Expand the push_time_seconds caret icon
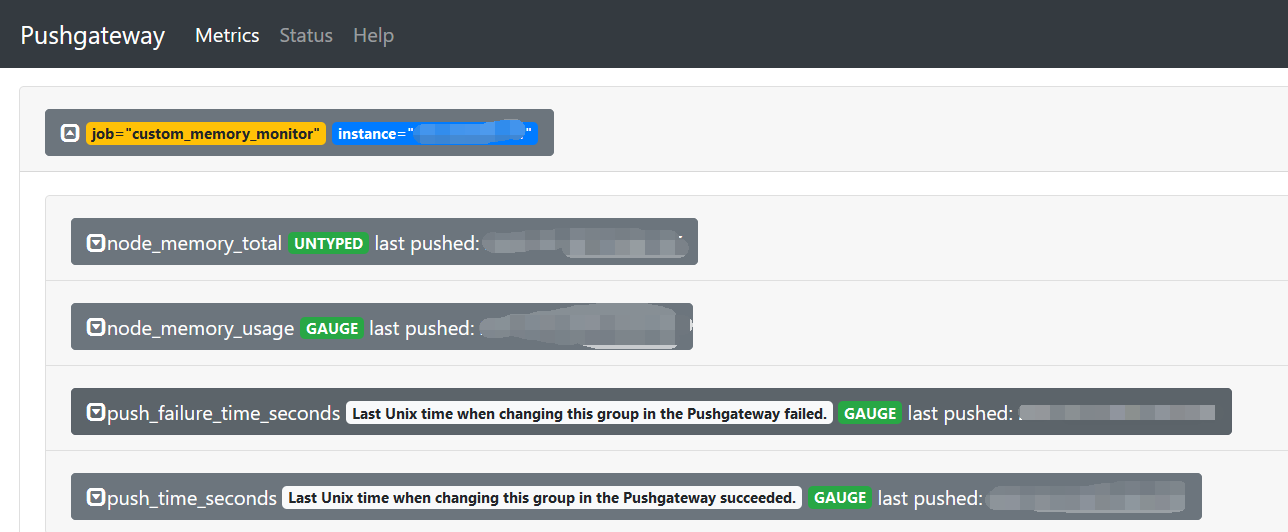The width and height of the screenshot is (1288, 532). click(x=96, y=497)
